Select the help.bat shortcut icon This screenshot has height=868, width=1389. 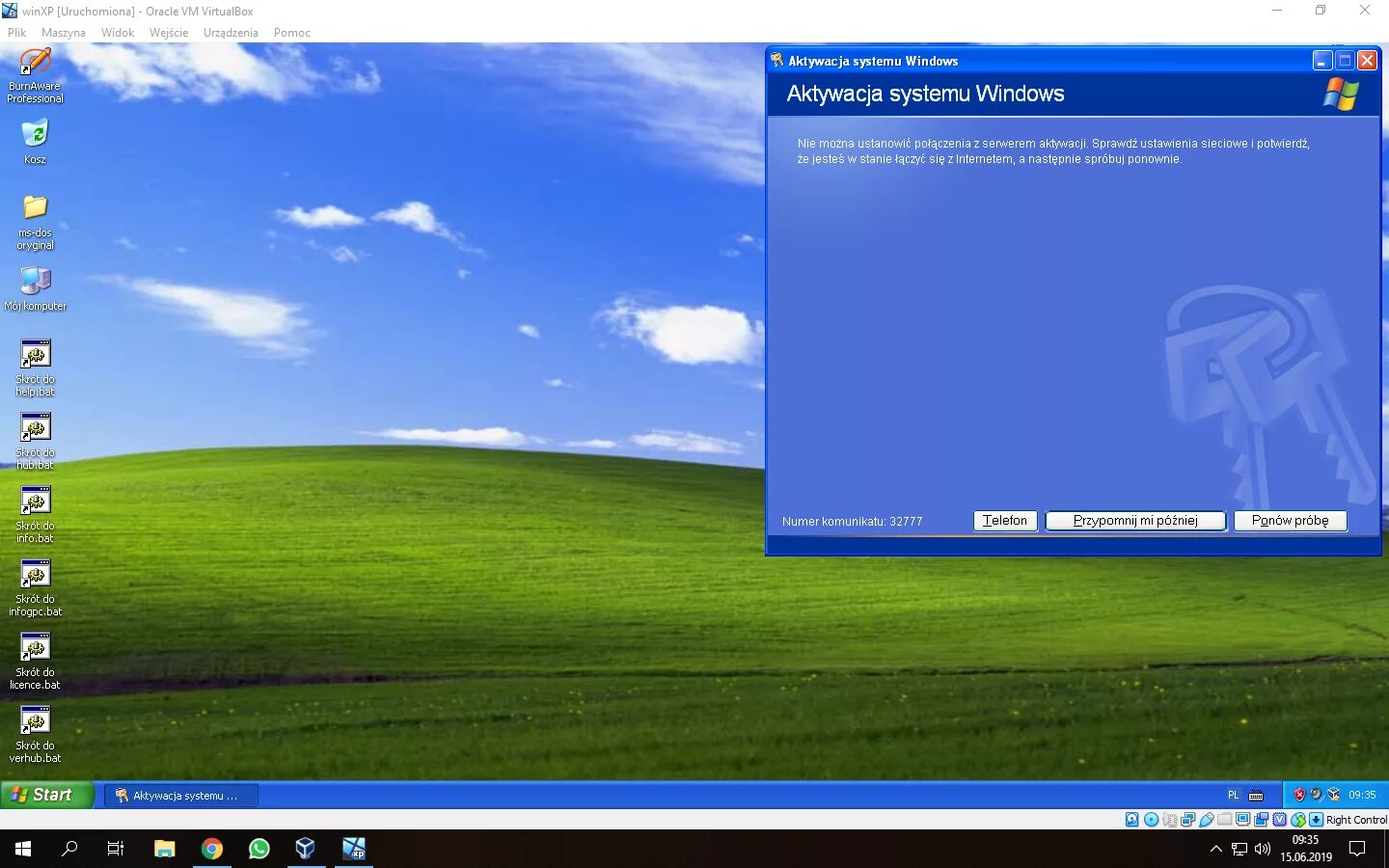[35, 367]
